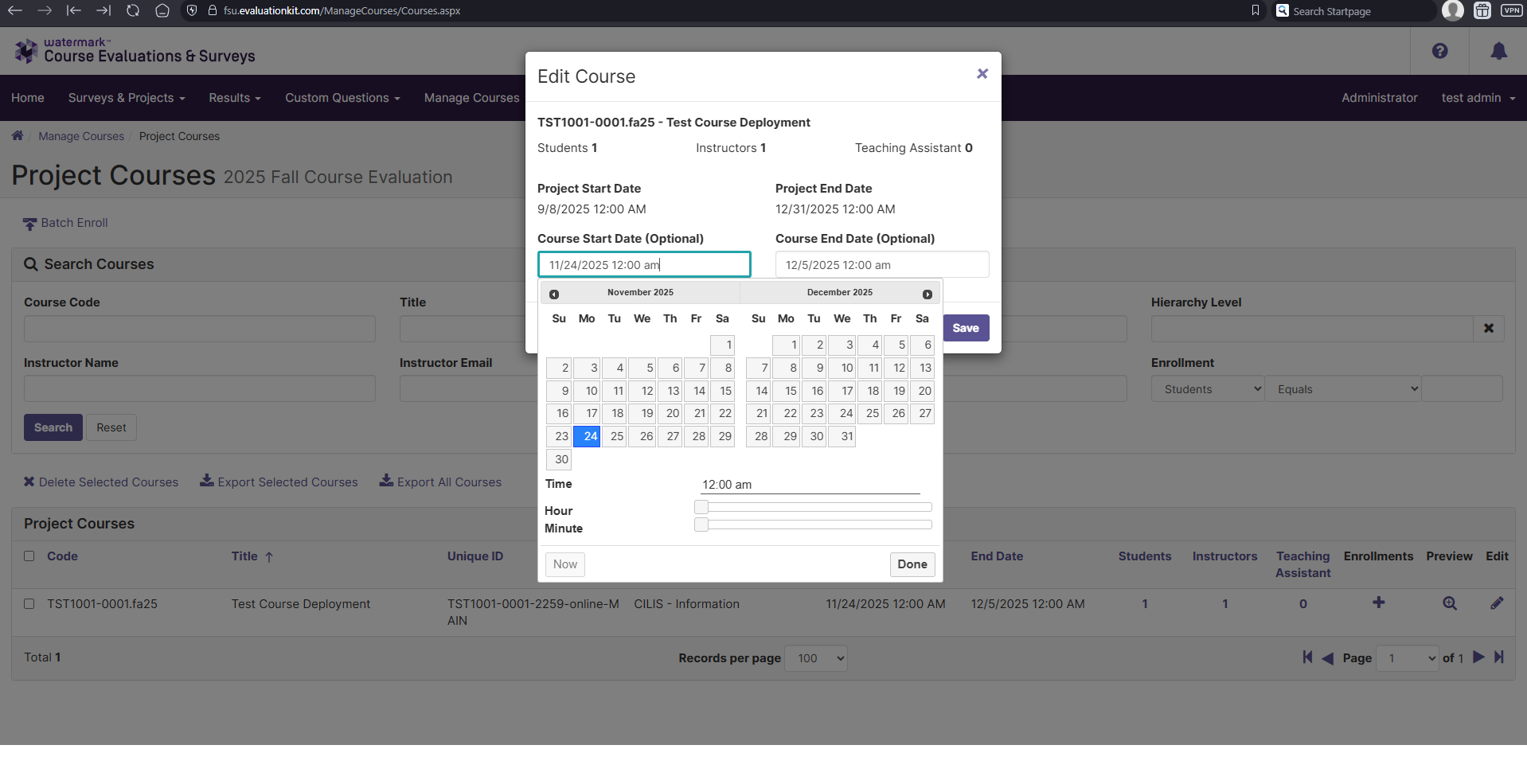
Task: Click the Course Start Date field
Action: tap(644, 264)
